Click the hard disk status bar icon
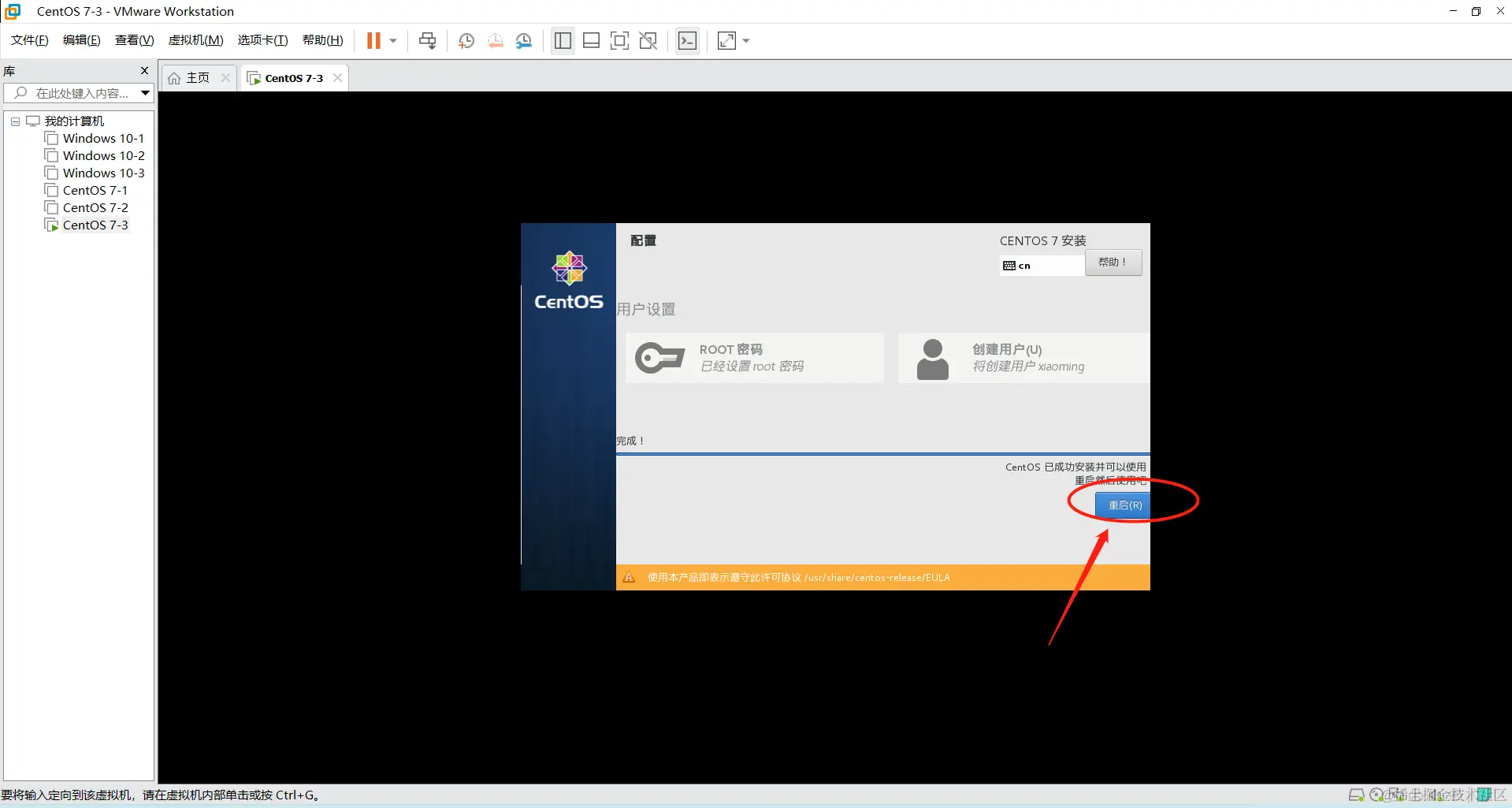 point(1356,795)
